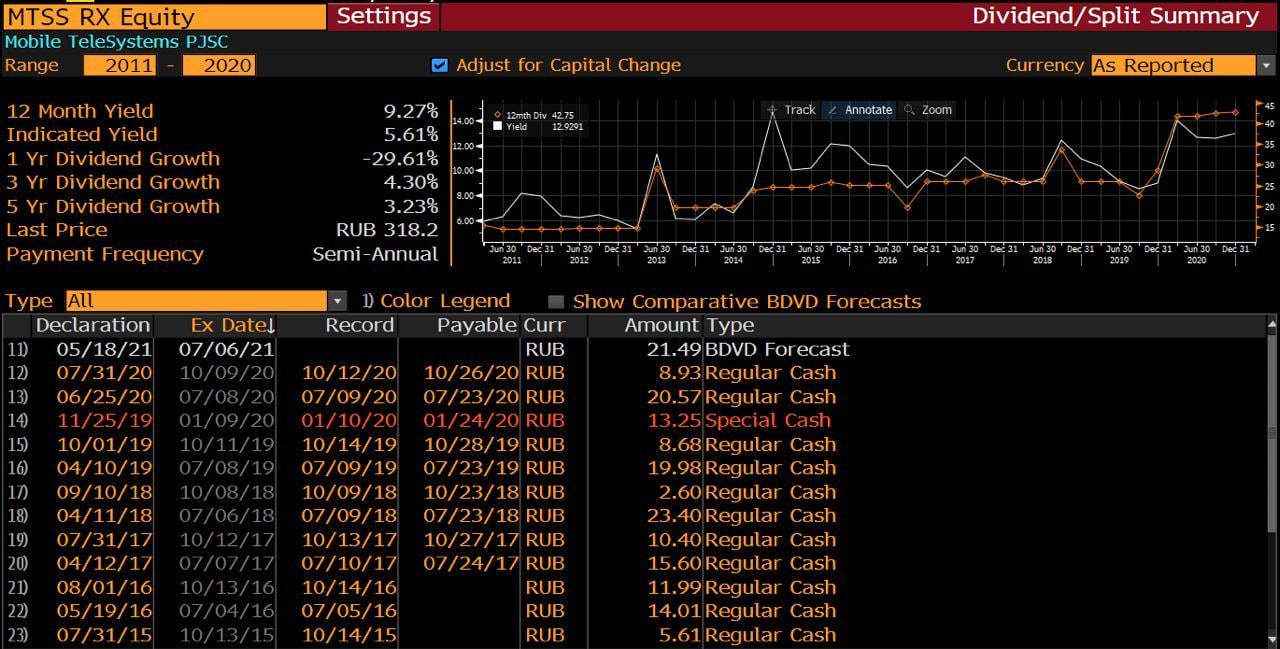The height and width of the screenshot is (649, 1280).
Task: Click the 12 Month Yield value 9.27%
Action: click(x=411, y=111)
